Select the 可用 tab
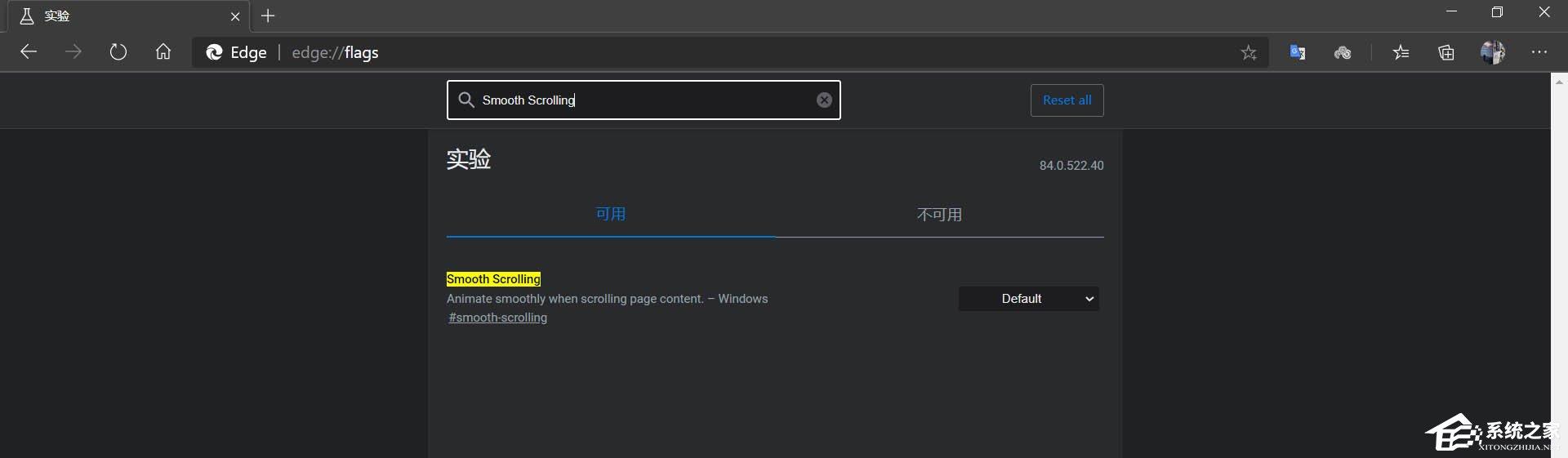The image size is (1568, 458). coord(610,215)
